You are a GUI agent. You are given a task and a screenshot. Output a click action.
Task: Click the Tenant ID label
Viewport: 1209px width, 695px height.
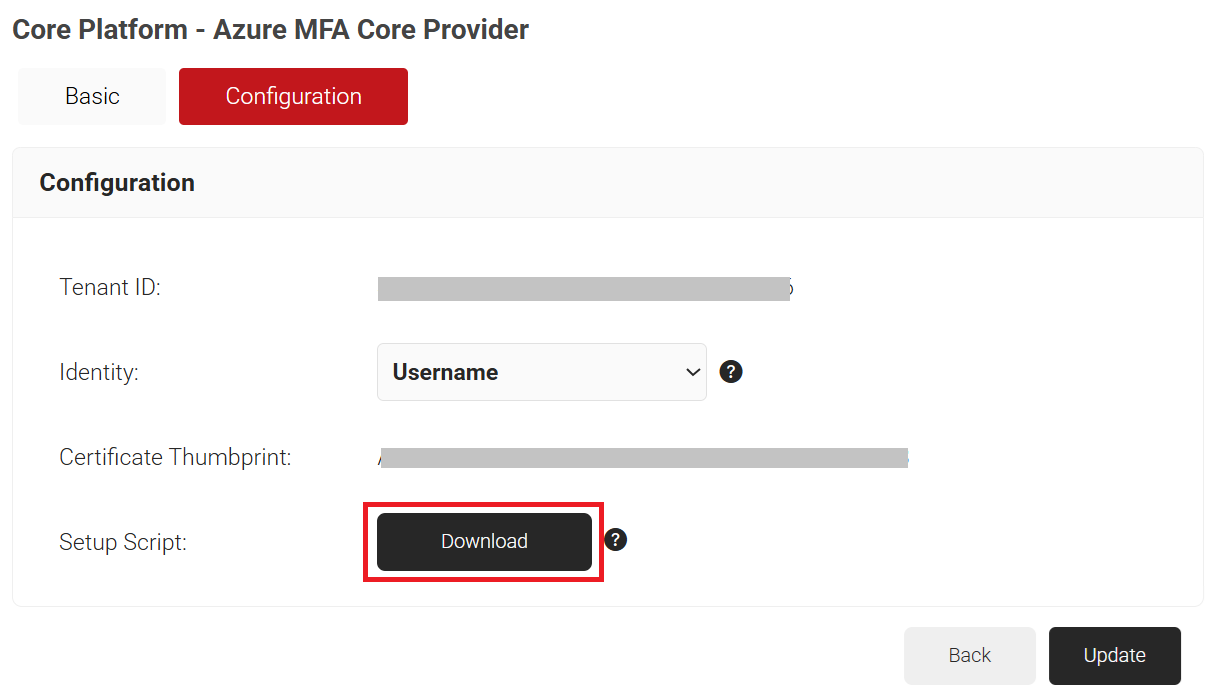tap(110, 287)
